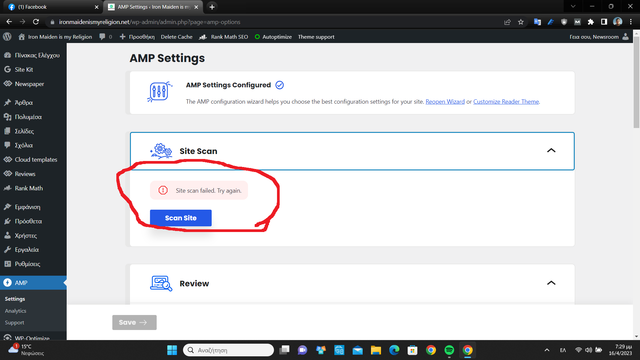Open Task View from the taskbar
The image size is (640, 360).
click(284, 350)
